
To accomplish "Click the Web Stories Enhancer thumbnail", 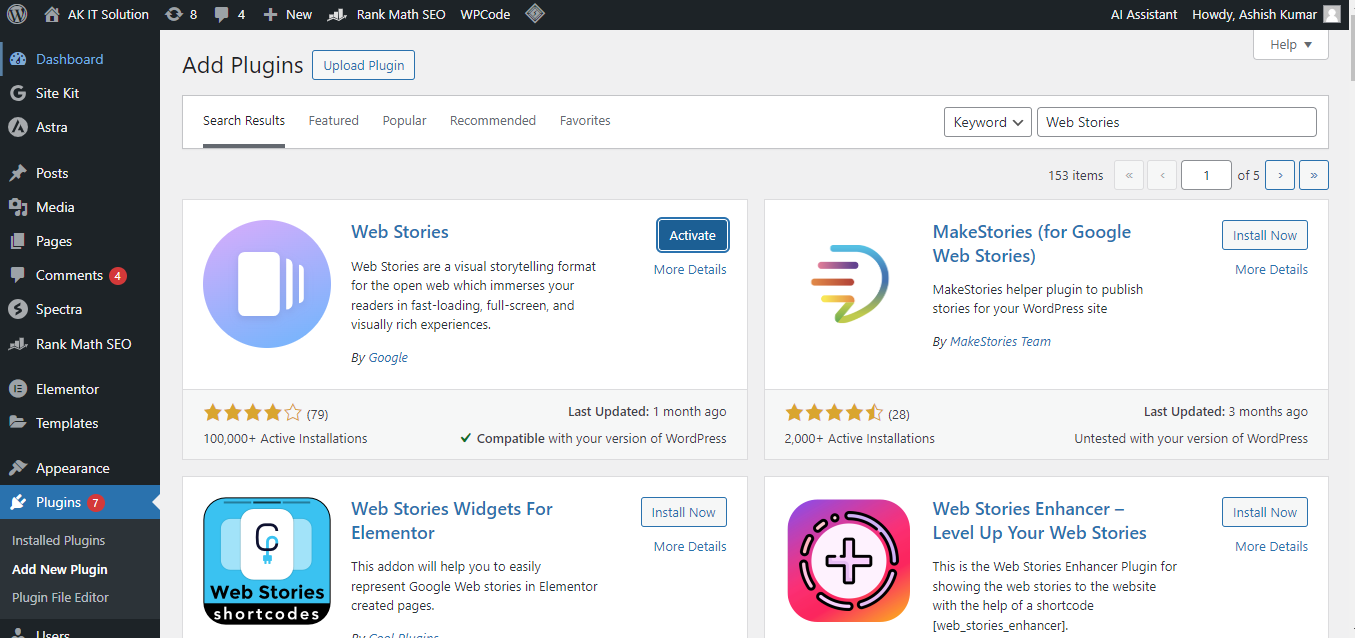I will 849,561.
